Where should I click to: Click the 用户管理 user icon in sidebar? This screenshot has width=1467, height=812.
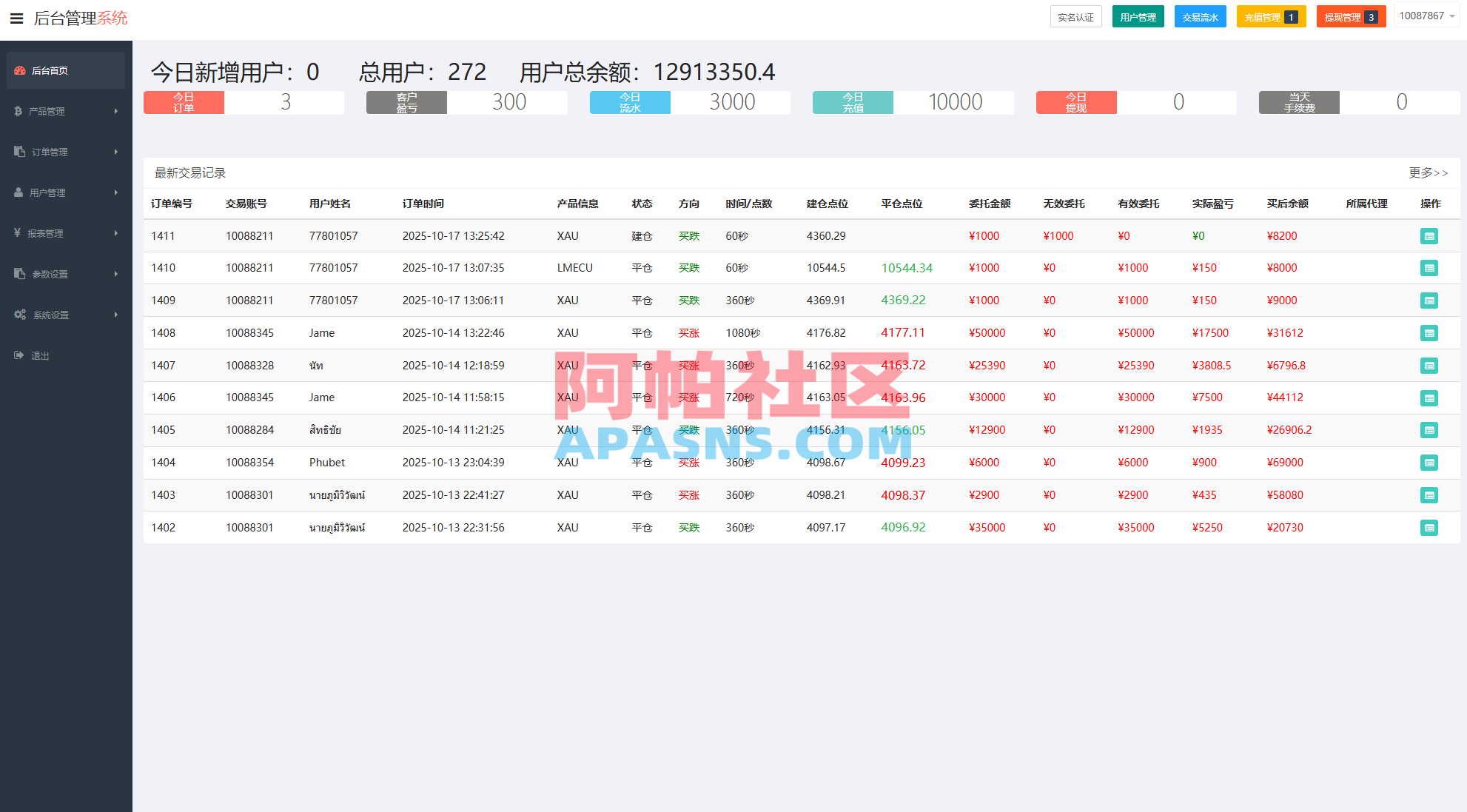(x=18, y=192)
